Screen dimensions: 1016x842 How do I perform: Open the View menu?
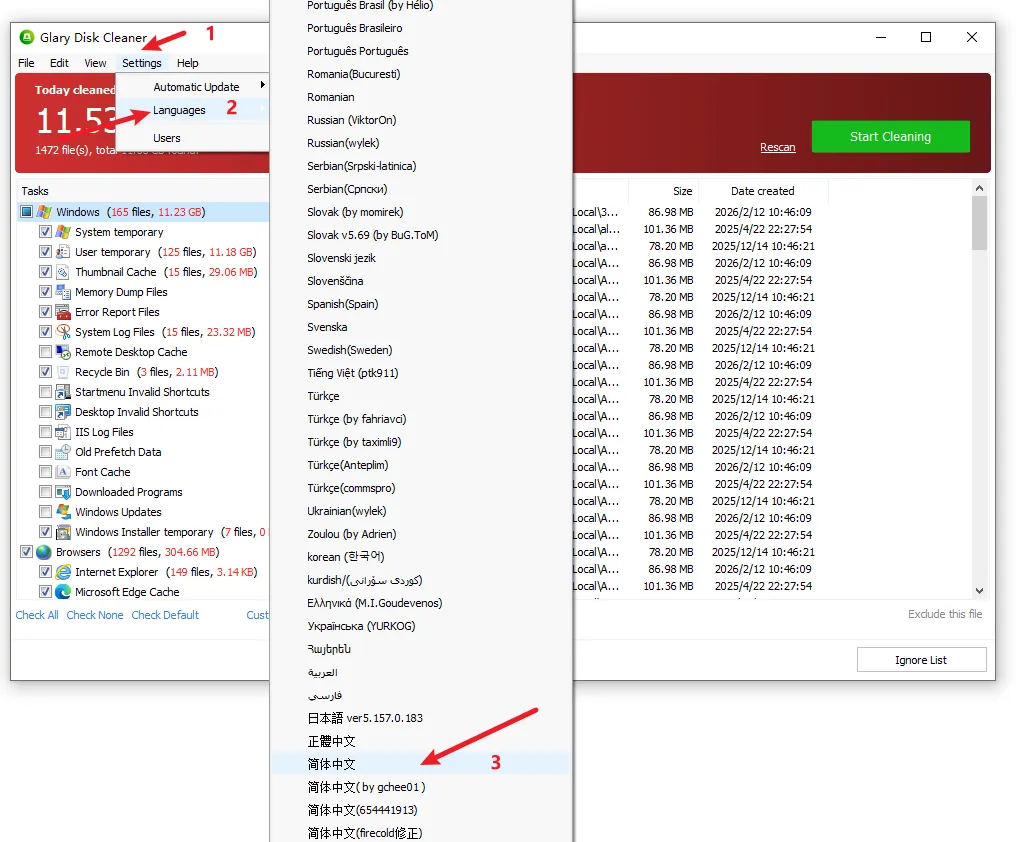[x=95, y=63]
